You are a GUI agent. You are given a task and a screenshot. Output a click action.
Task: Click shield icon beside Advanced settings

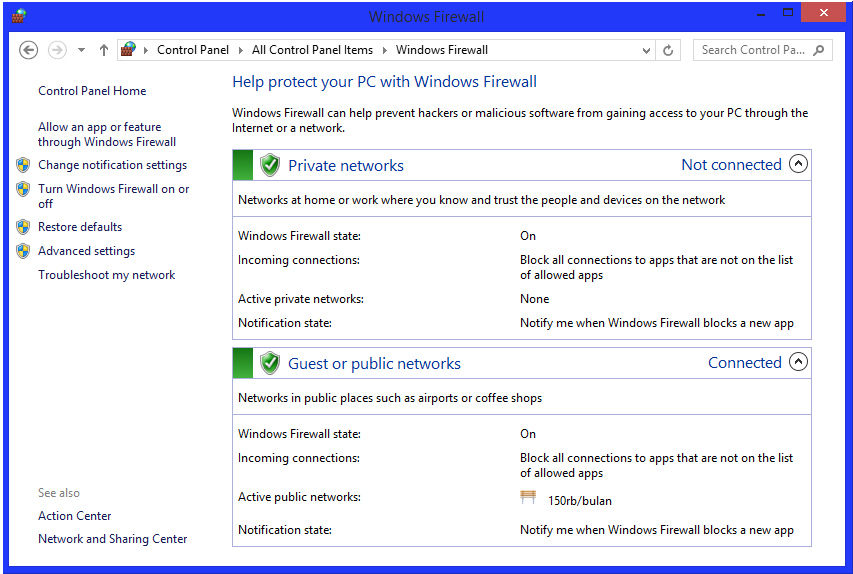click(x=23, y=251)
